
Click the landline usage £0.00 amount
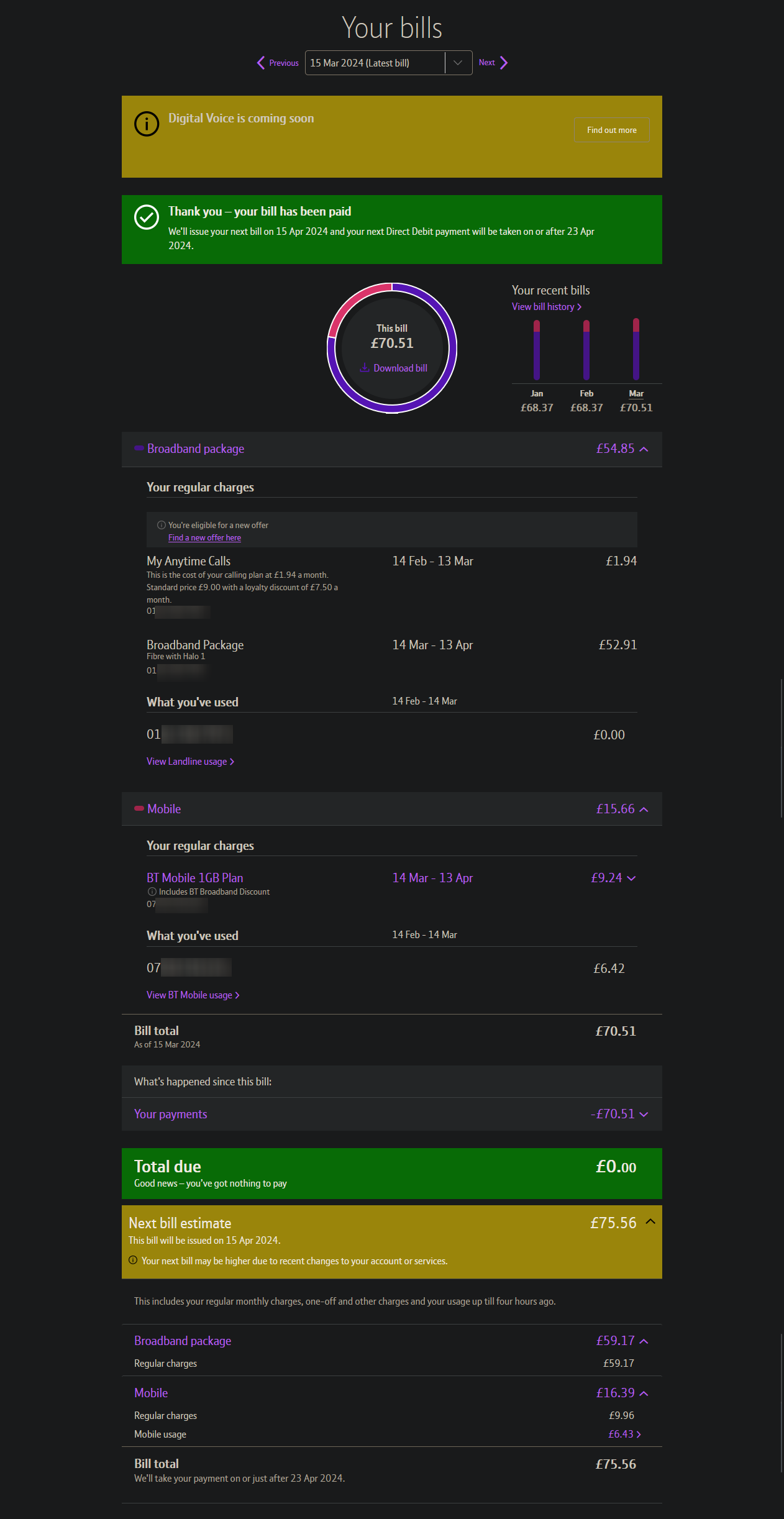coord(609,735)
